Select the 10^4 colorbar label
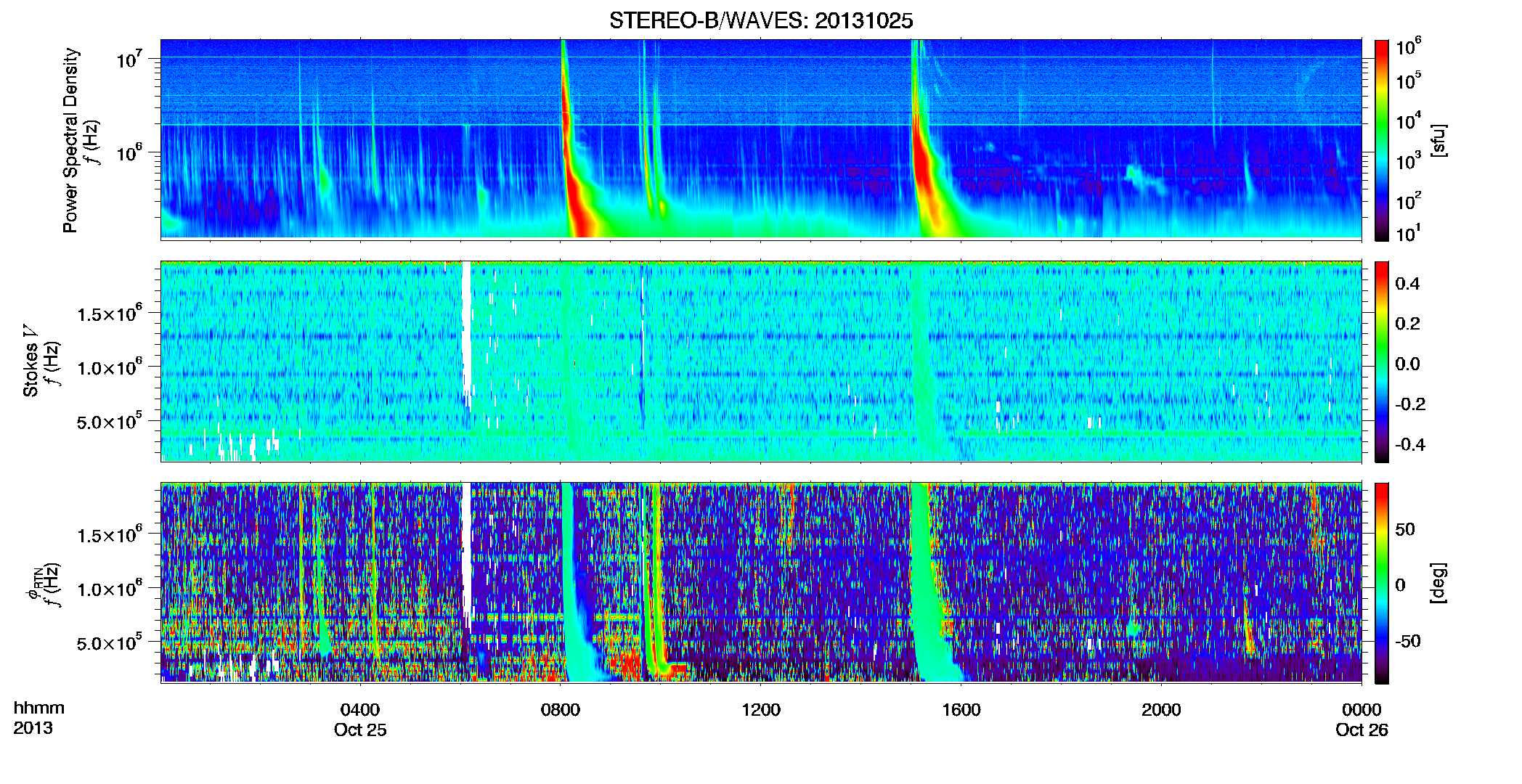Image resolution: width=1522 pixels, height=784 pixels. click(1409, 121)
